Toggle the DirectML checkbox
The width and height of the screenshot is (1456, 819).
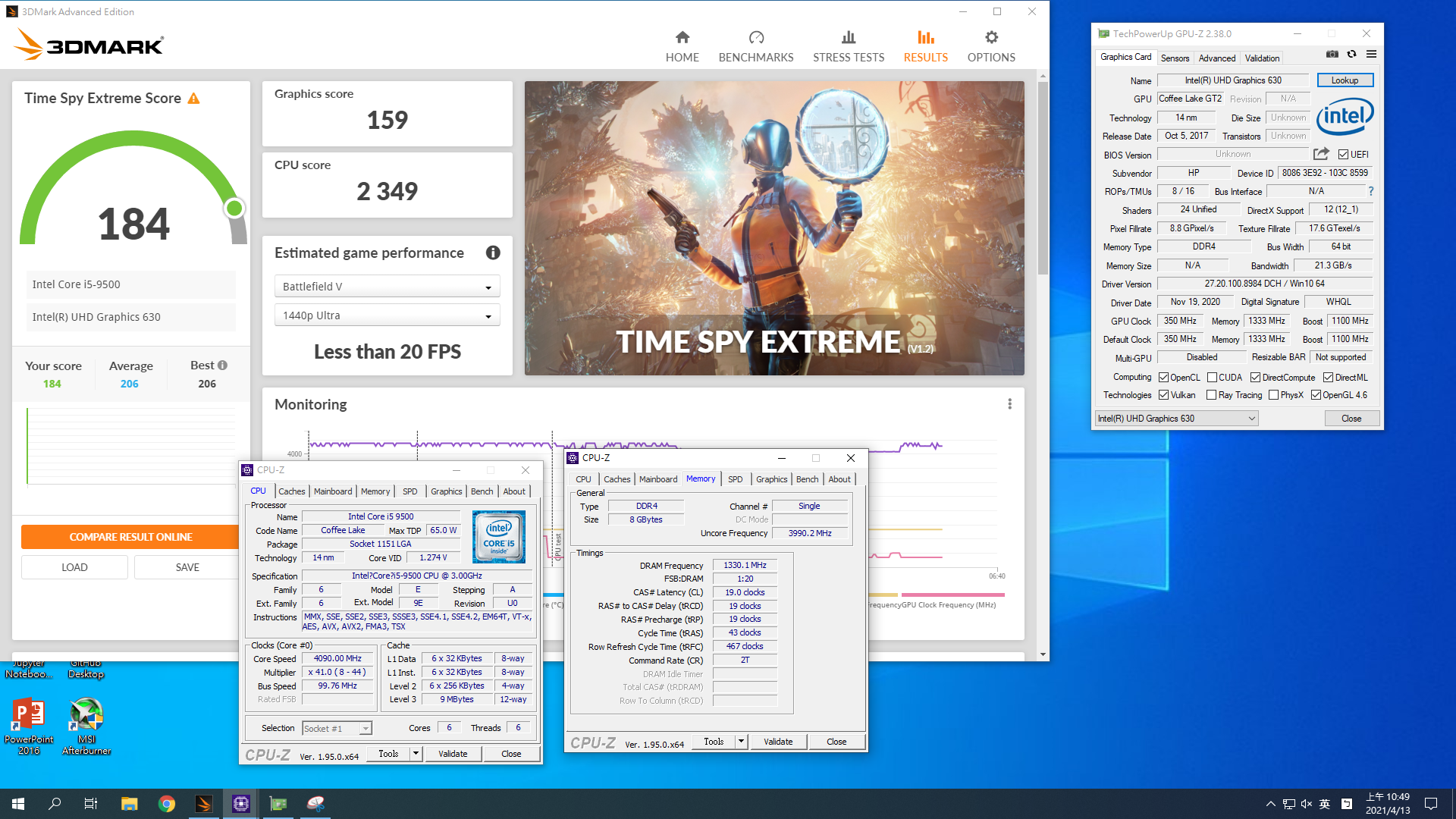tap(1328, 377)
